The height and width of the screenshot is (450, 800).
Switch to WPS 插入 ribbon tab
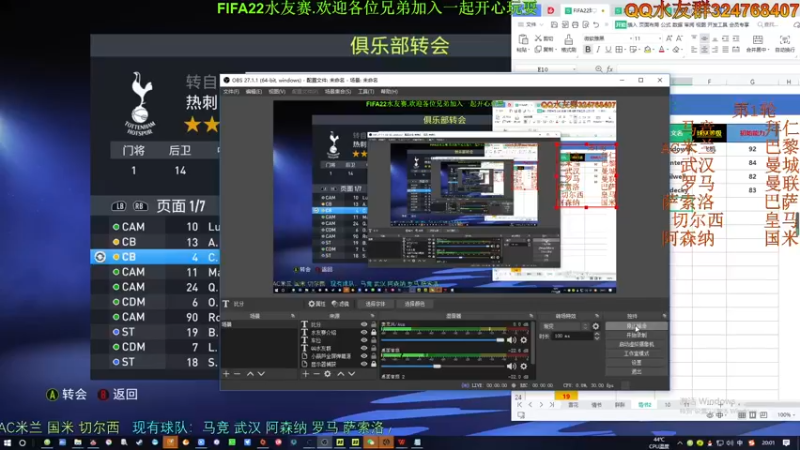click(x=632, y=24)
